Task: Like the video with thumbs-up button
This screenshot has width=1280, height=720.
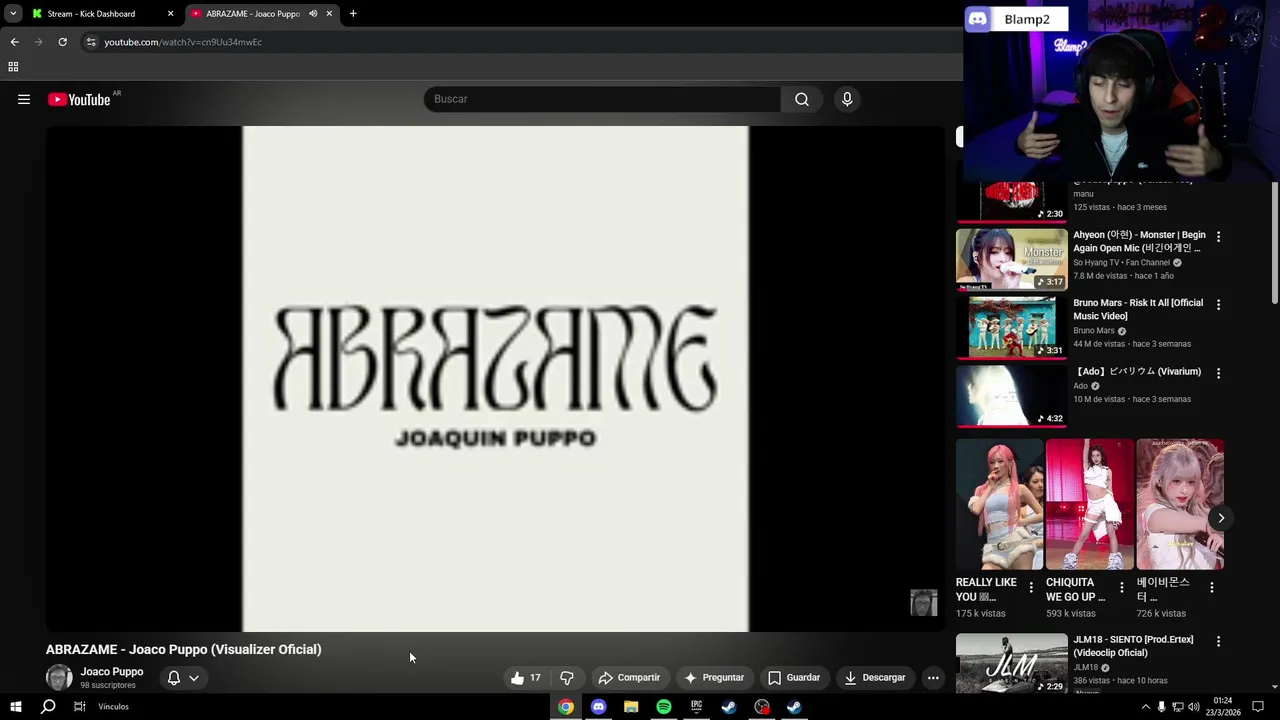Action: [526, 678]
